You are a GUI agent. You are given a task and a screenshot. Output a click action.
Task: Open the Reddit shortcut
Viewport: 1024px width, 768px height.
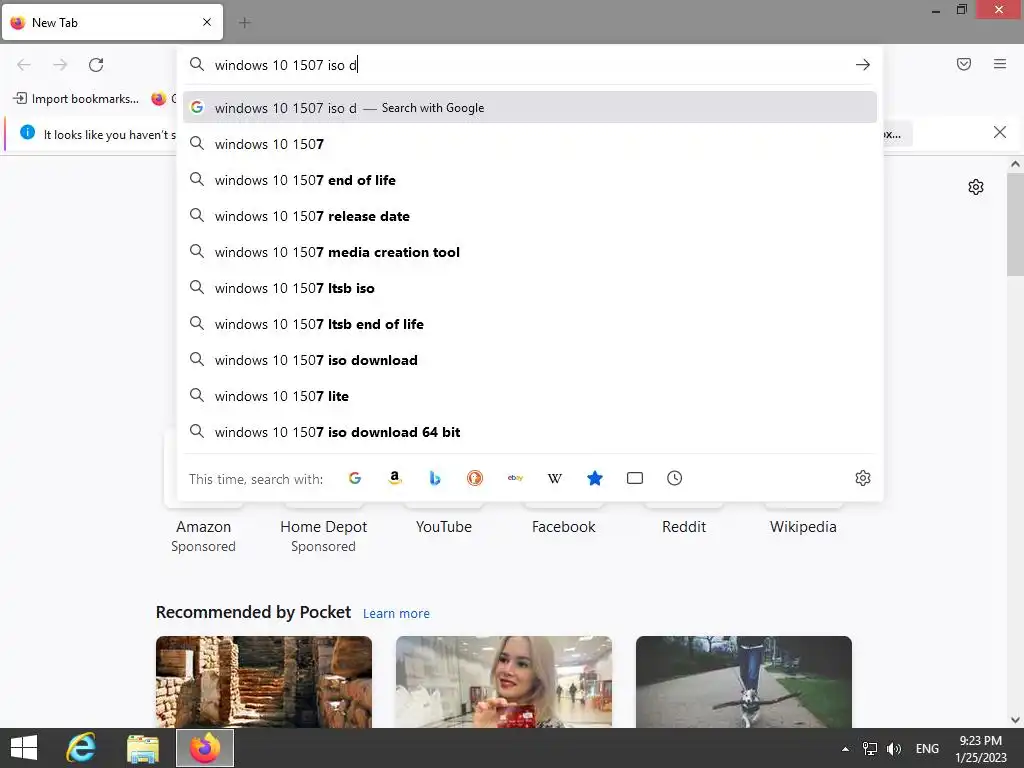684,526
